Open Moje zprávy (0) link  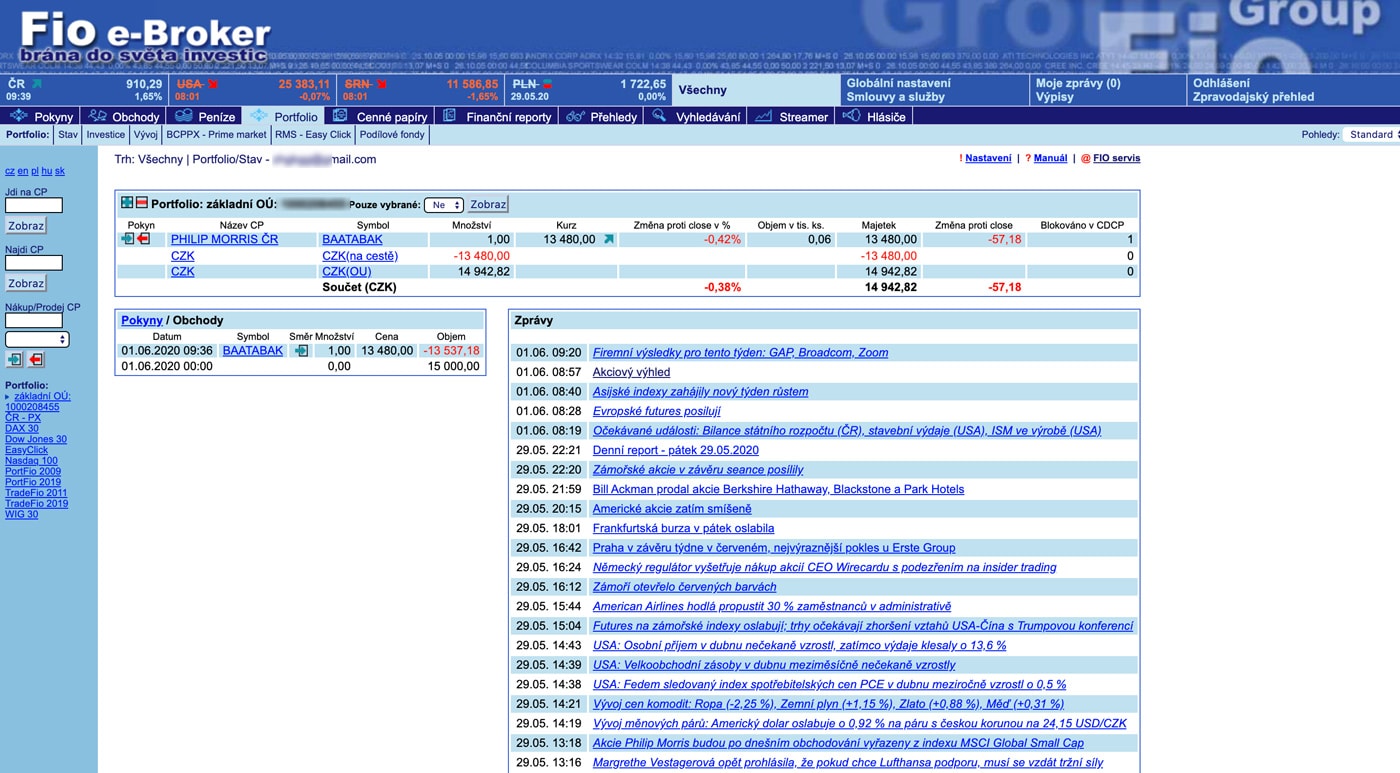coord(1078,84)
